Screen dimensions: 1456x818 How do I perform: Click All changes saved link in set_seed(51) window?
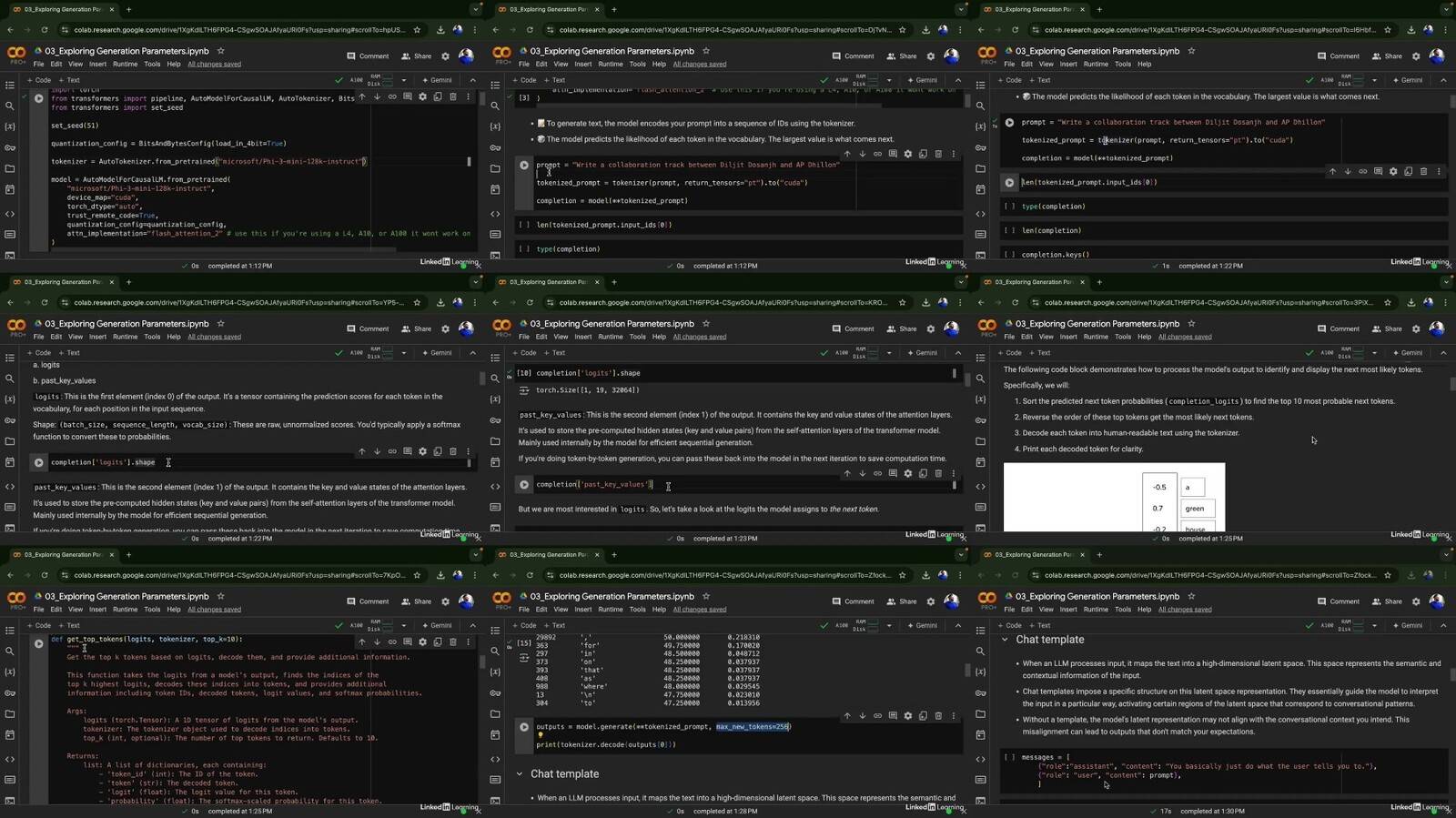pyautogui.click(x=215, y=65)
